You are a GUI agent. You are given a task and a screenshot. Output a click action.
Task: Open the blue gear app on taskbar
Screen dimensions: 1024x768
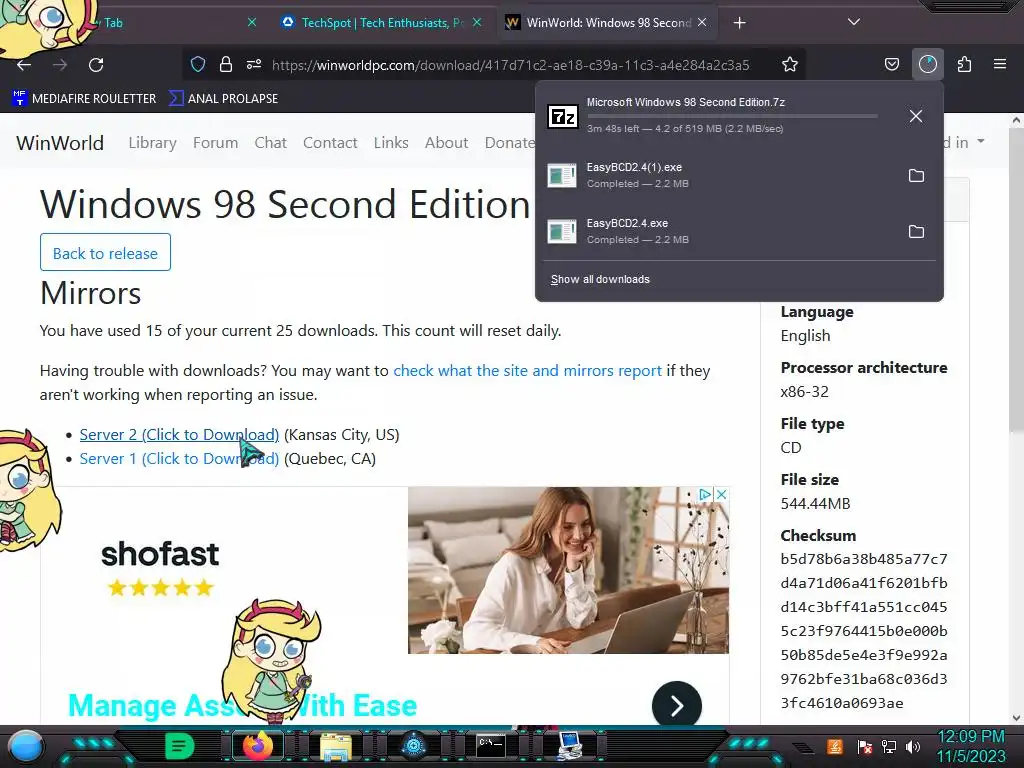(x=413, y=746)
